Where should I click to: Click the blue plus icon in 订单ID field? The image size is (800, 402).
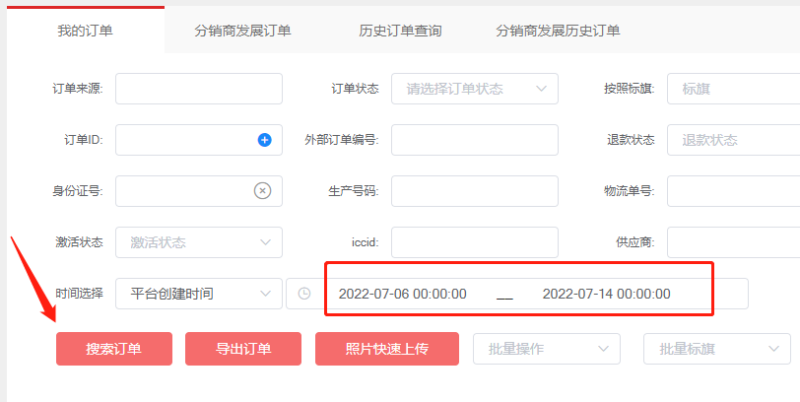[265, 140]
